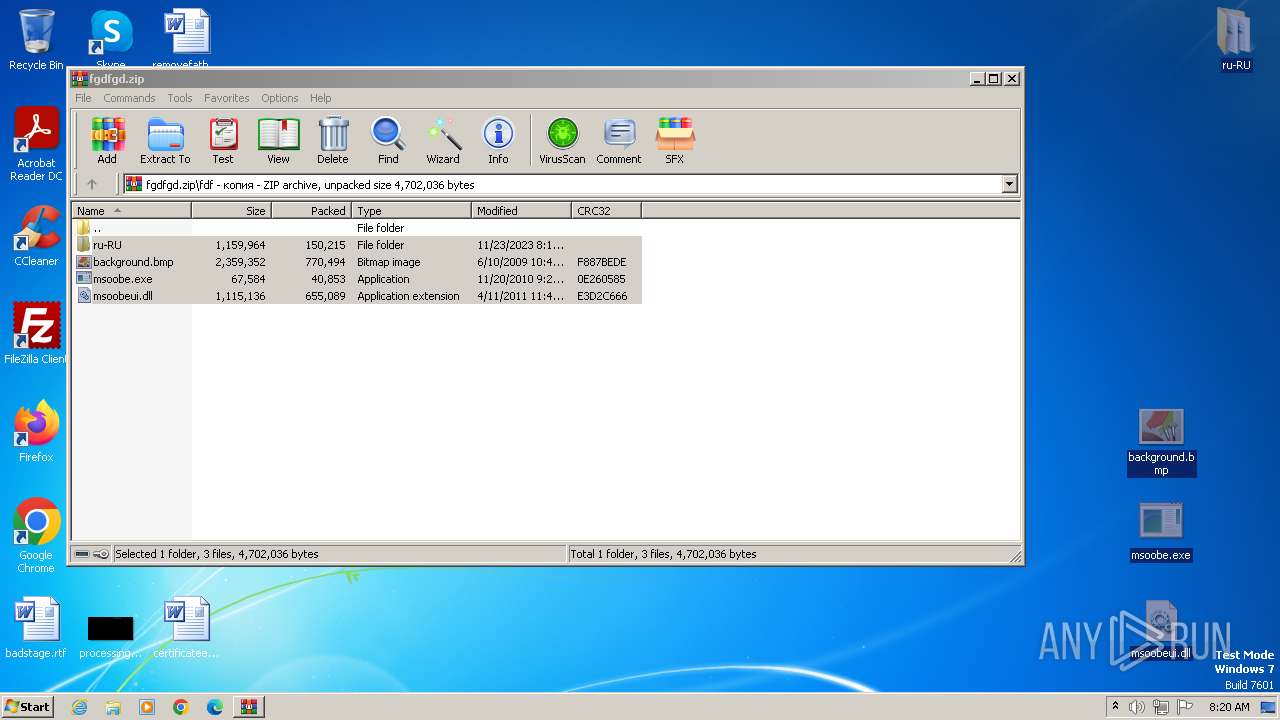The image size is (1280, 720).
Task: Expand the archive path dropdown
Action: pyautogui.click(x=1009, y=184)
